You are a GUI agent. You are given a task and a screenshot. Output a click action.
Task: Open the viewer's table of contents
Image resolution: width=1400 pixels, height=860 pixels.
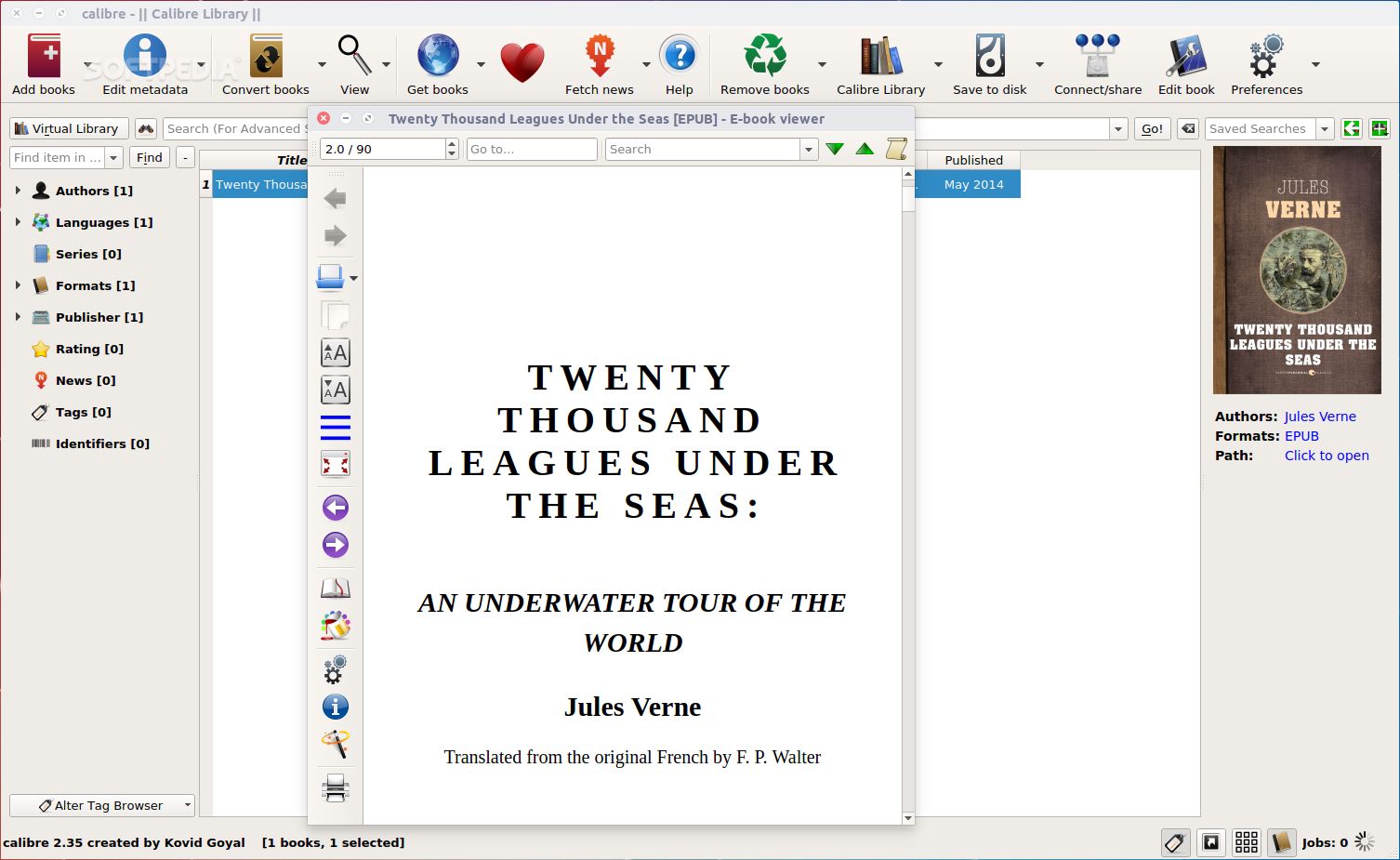click(x=335, y=427)
